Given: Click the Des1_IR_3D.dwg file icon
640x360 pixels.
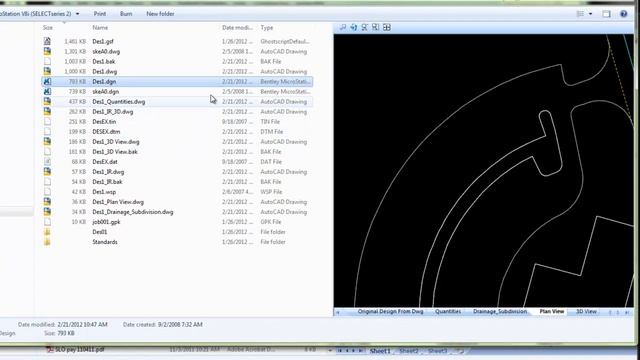Looking at the screenshot, I should click(x=47, y=111).
